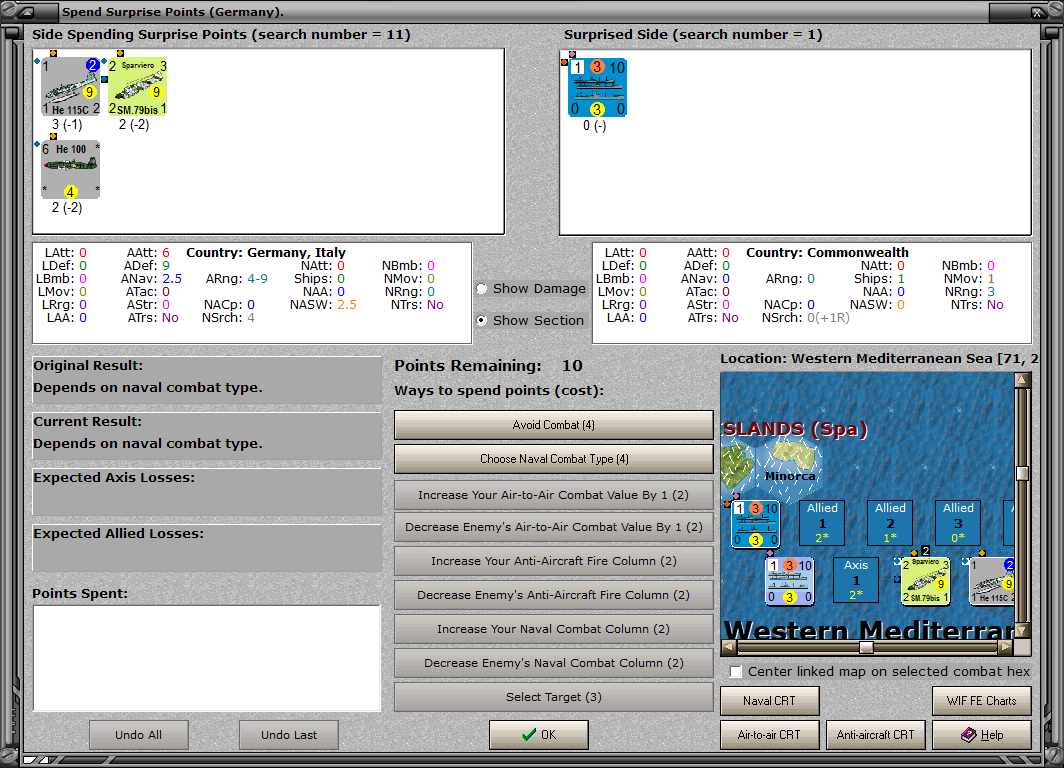
Task: Select the He 115C counter on the map
Action: tap(992, 581)
